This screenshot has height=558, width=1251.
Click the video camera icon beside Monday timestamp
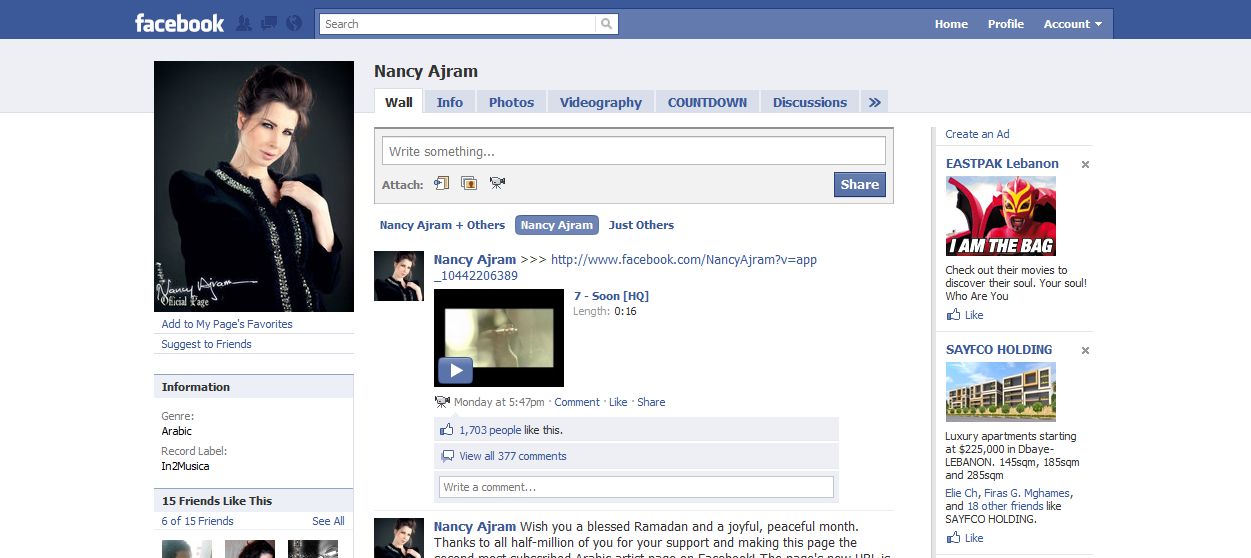point(442,402)
